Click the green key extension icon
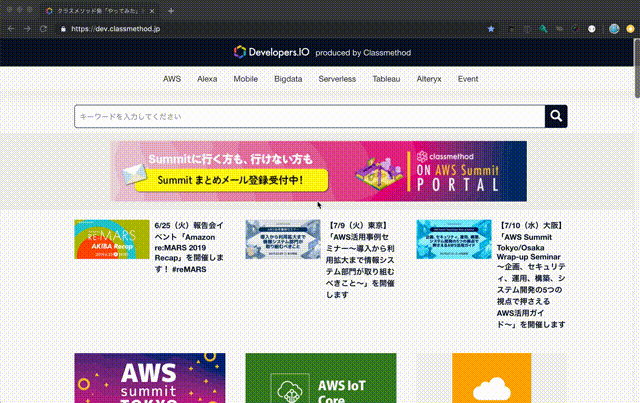 click(x=543, y=29)
